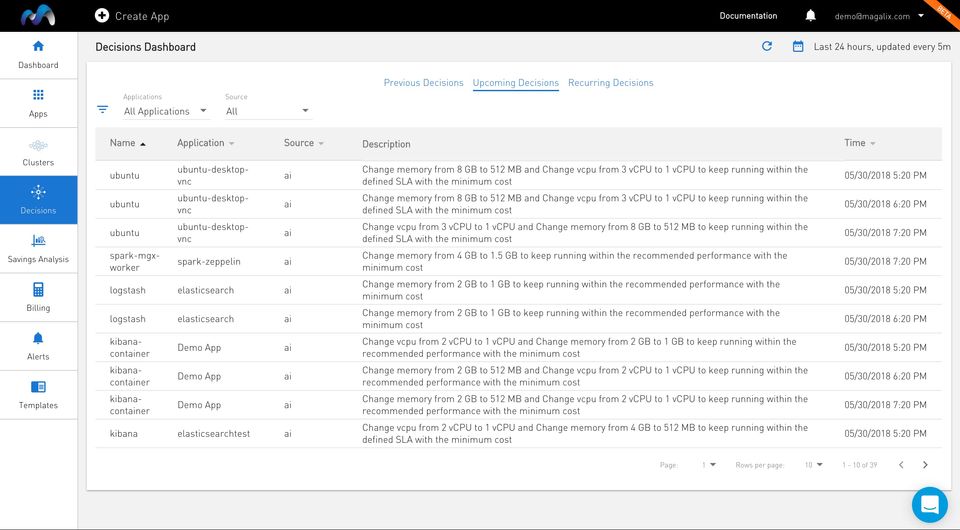Viewport: 960px width, 530px height.
Task: Change the rows per page dropdown
Action: [814, 465]
